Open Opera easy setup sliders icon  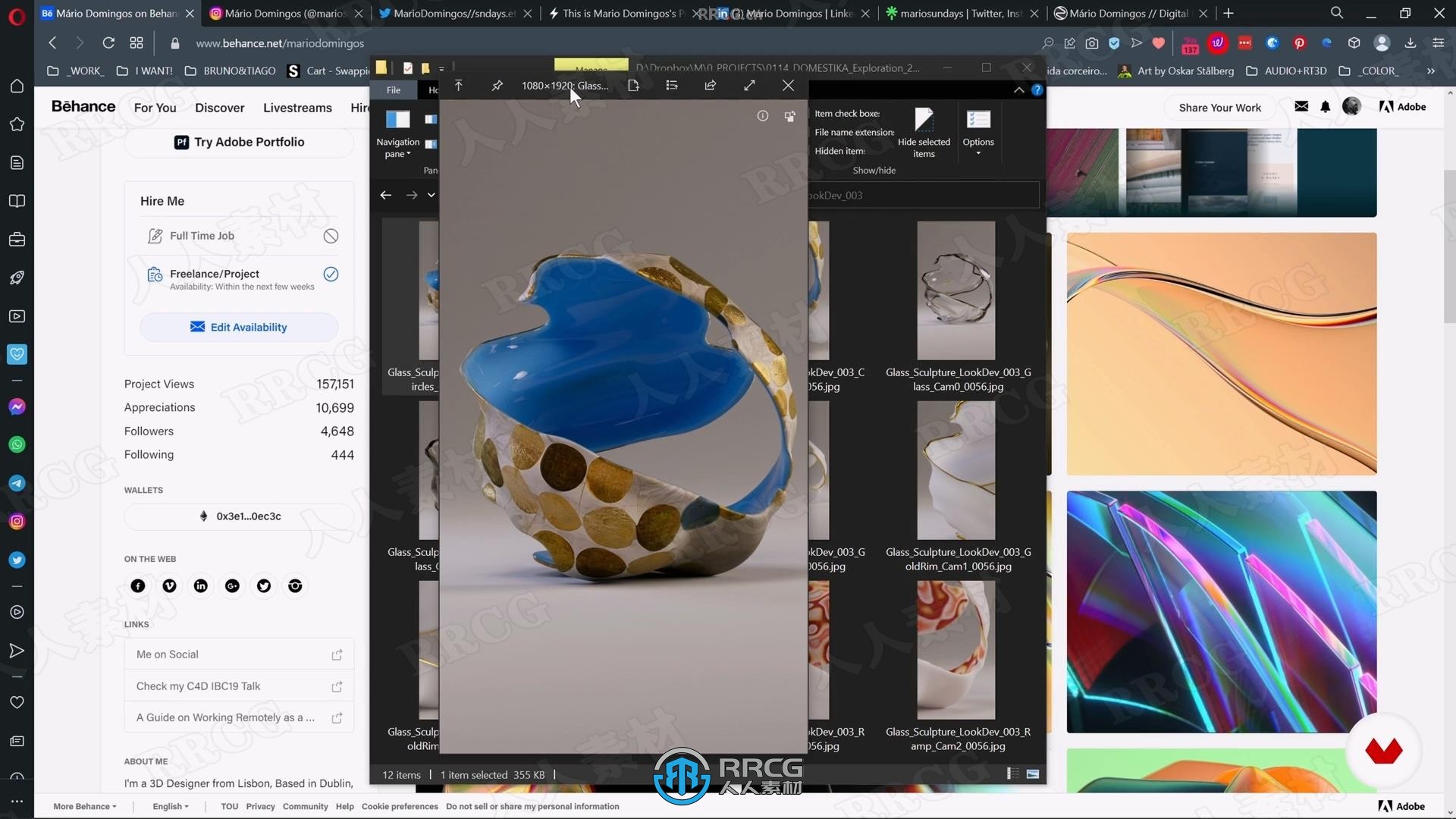click(1439, 43)
